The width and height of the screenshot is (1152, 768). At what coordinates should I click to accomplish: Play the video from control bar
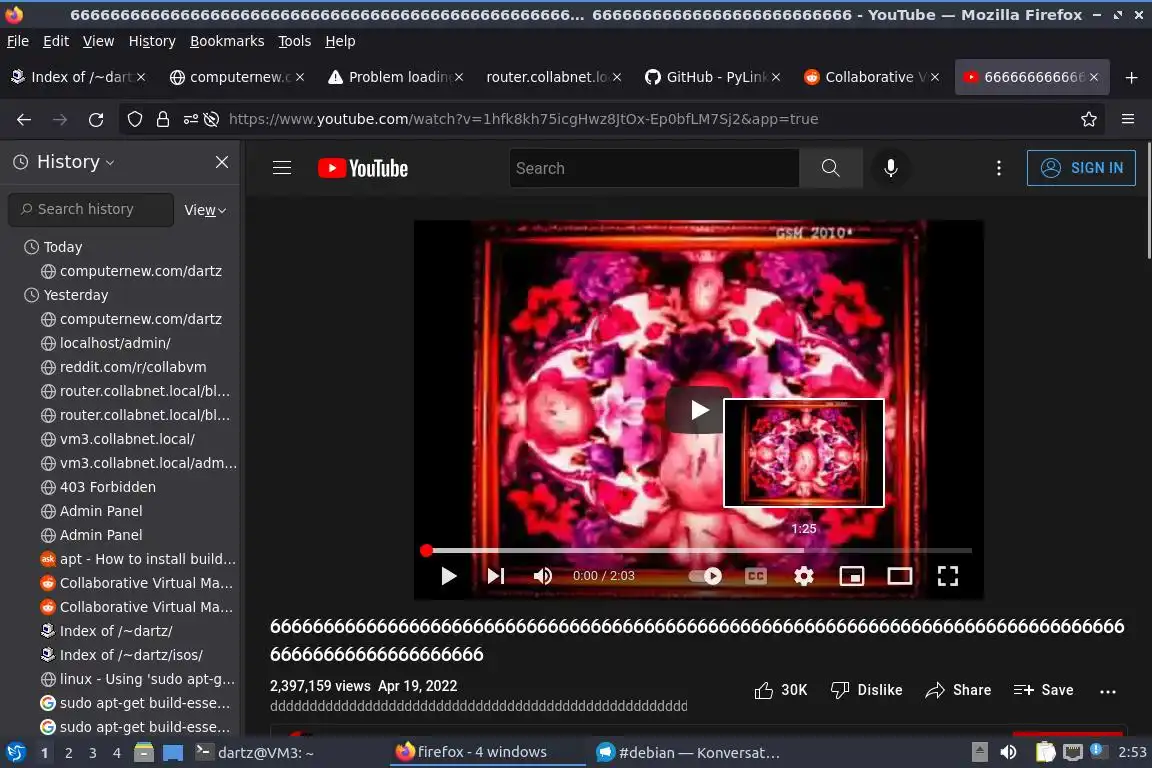[449, 575]
